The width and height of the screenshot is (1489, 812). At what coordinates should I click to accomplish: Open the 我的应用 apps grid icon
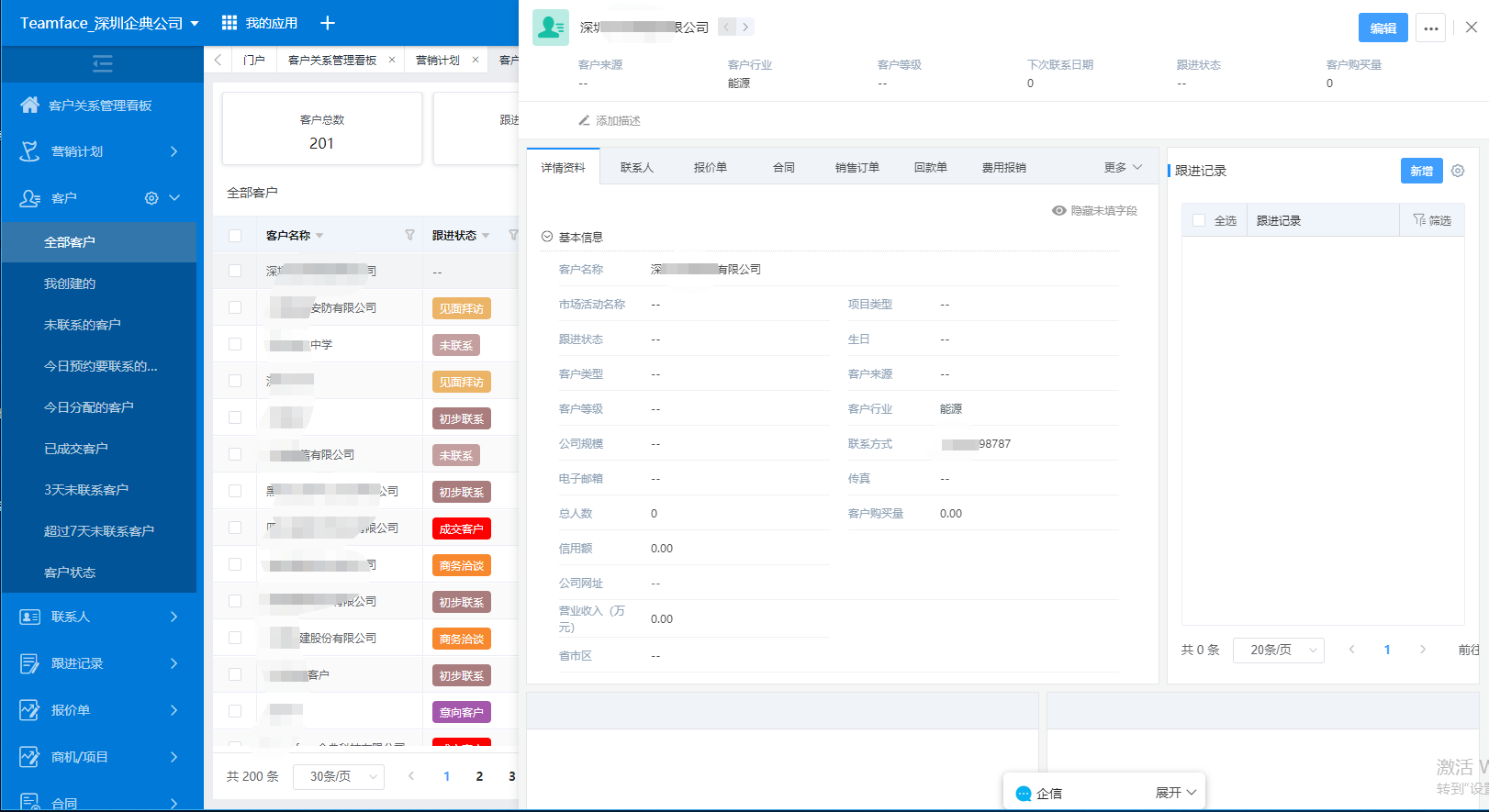tap(230, 23)
